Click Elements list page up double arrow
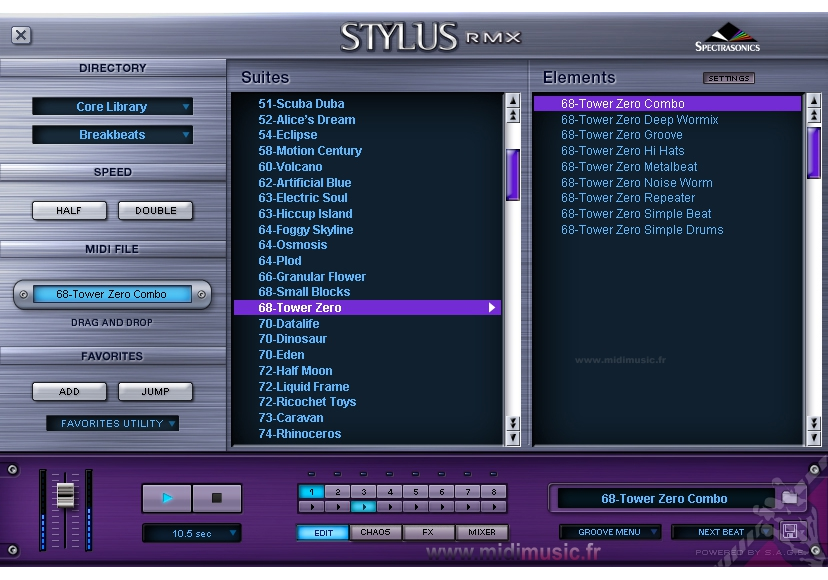Image resolution: width=828 pixels, height=580 pixels. tap(814, 115)
